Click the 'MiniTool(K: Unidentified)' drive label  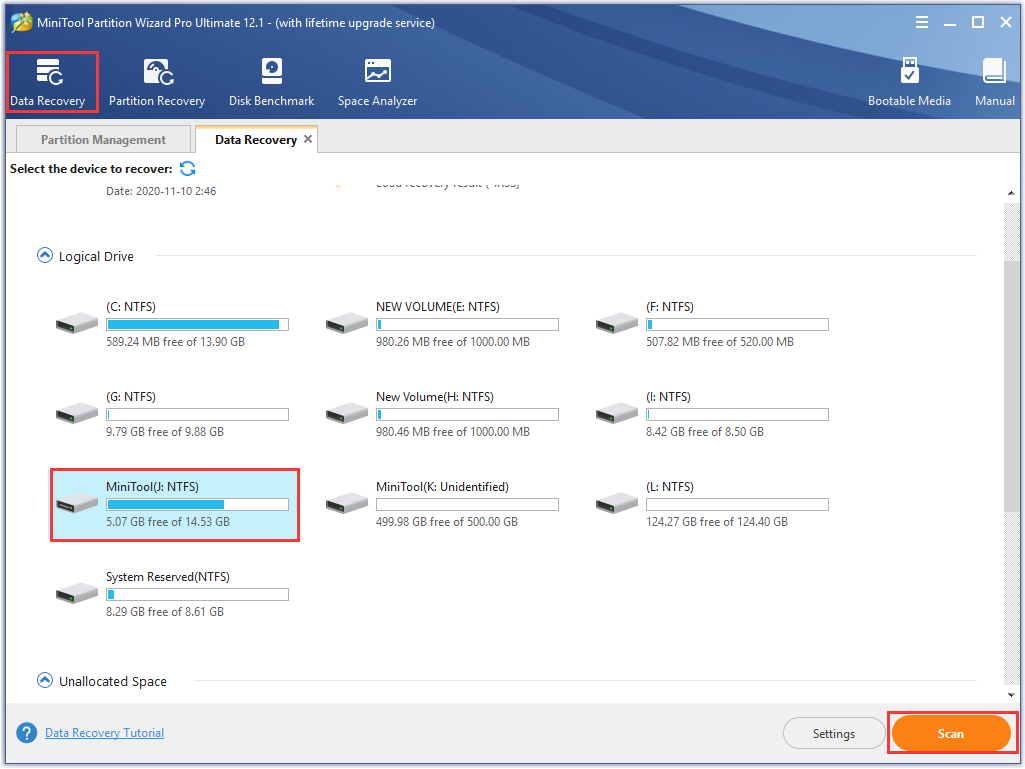[x=442, y=487]
